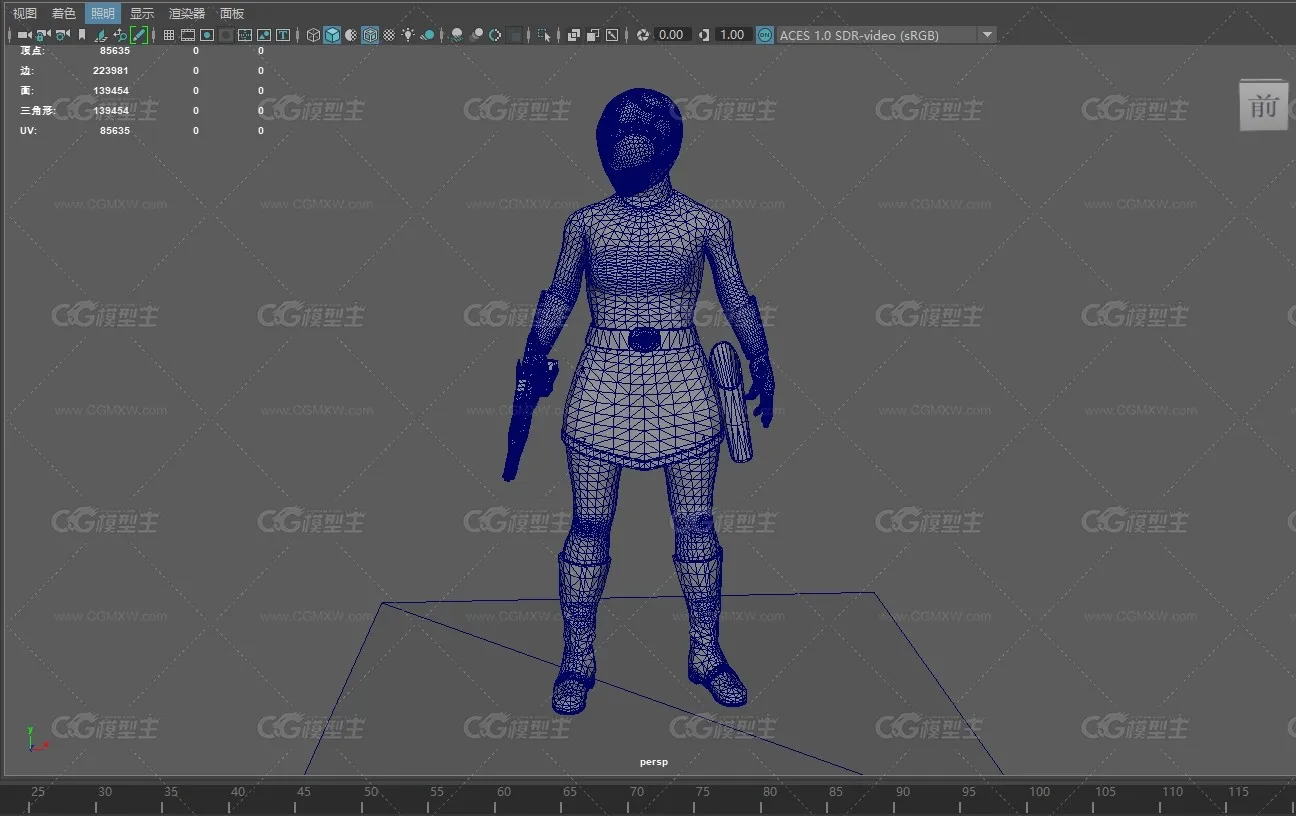Click the color space dropdown arrow

987,35
